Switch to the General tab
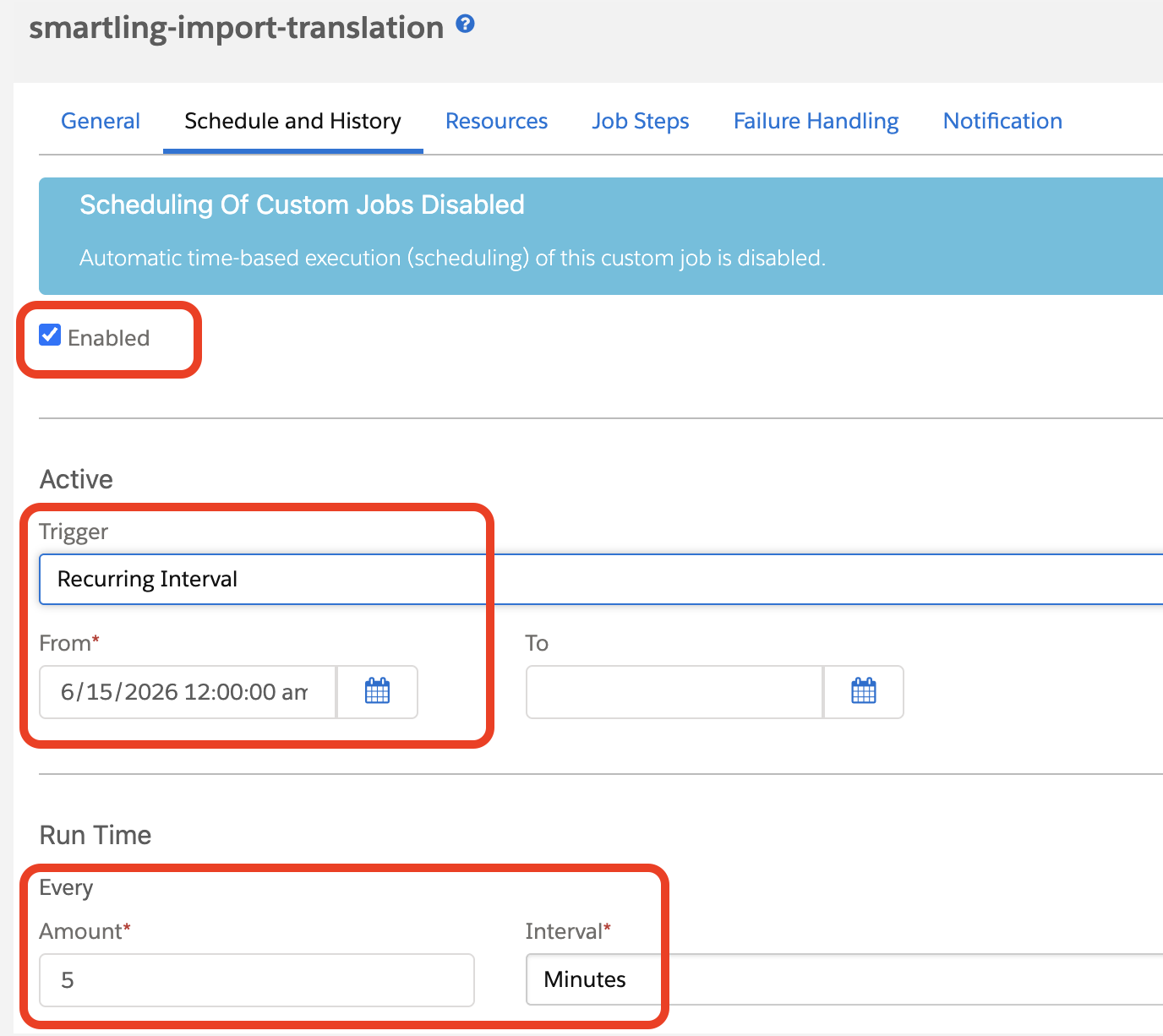The width and height of the screenshot is (1163, 1036). (101, 121)
